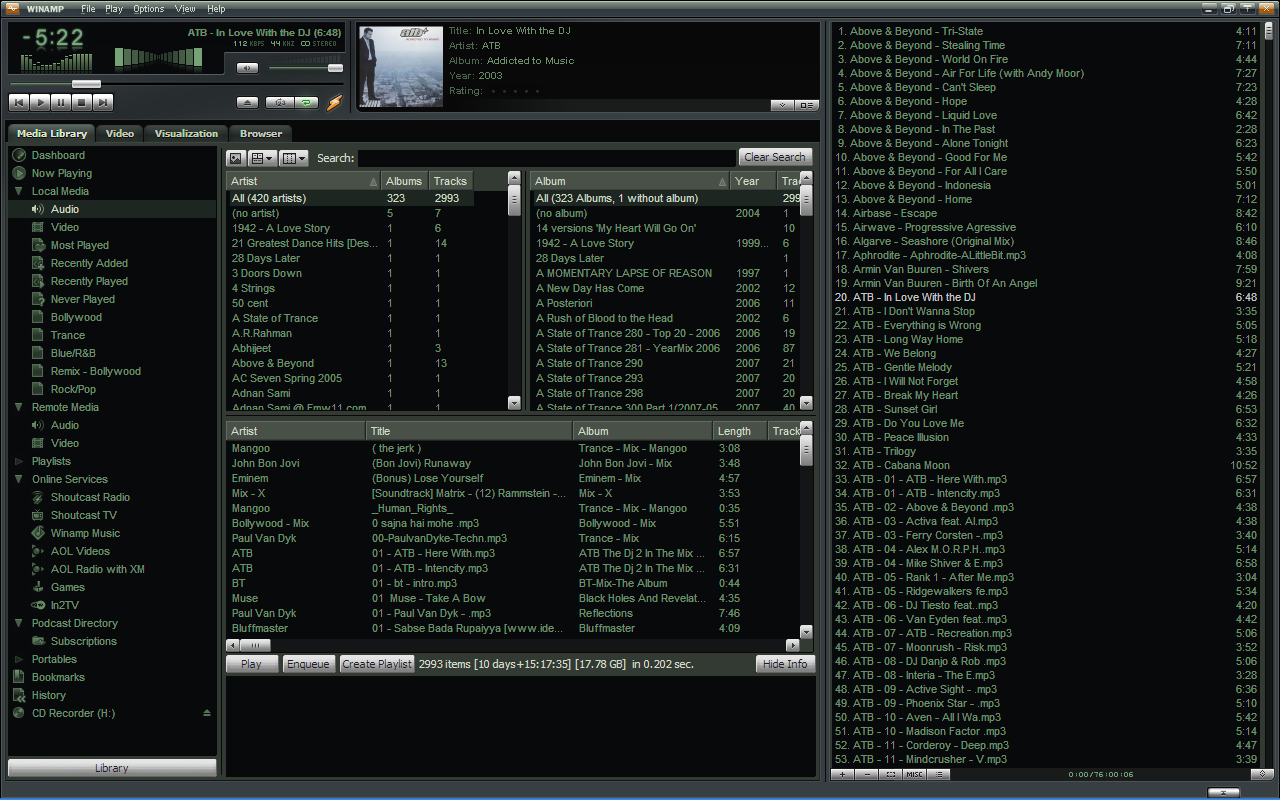
Task: Open the view mode dropdown
Action: tap(262, 158)
